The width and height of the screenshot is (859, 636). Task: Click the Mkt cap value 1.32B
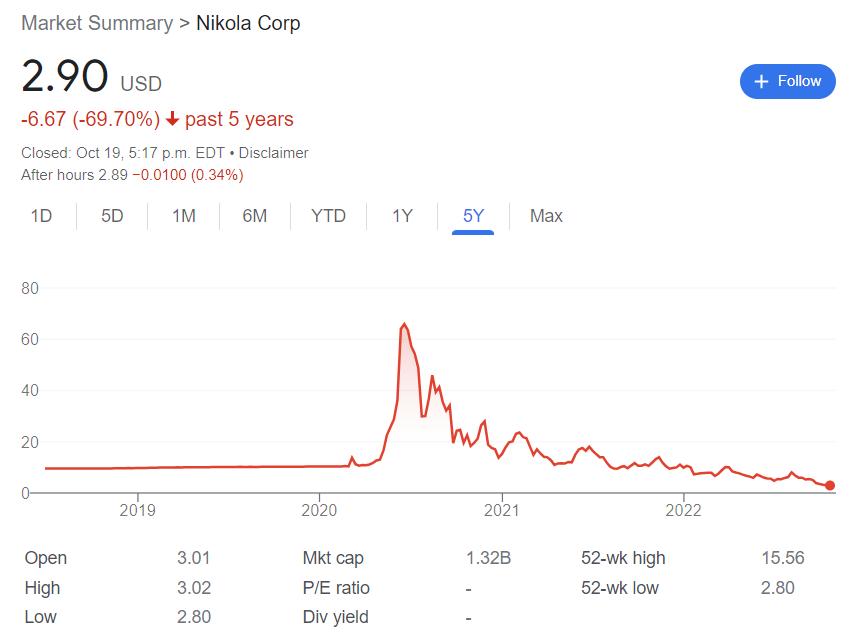pyautogui.click(x=488, y=558)
